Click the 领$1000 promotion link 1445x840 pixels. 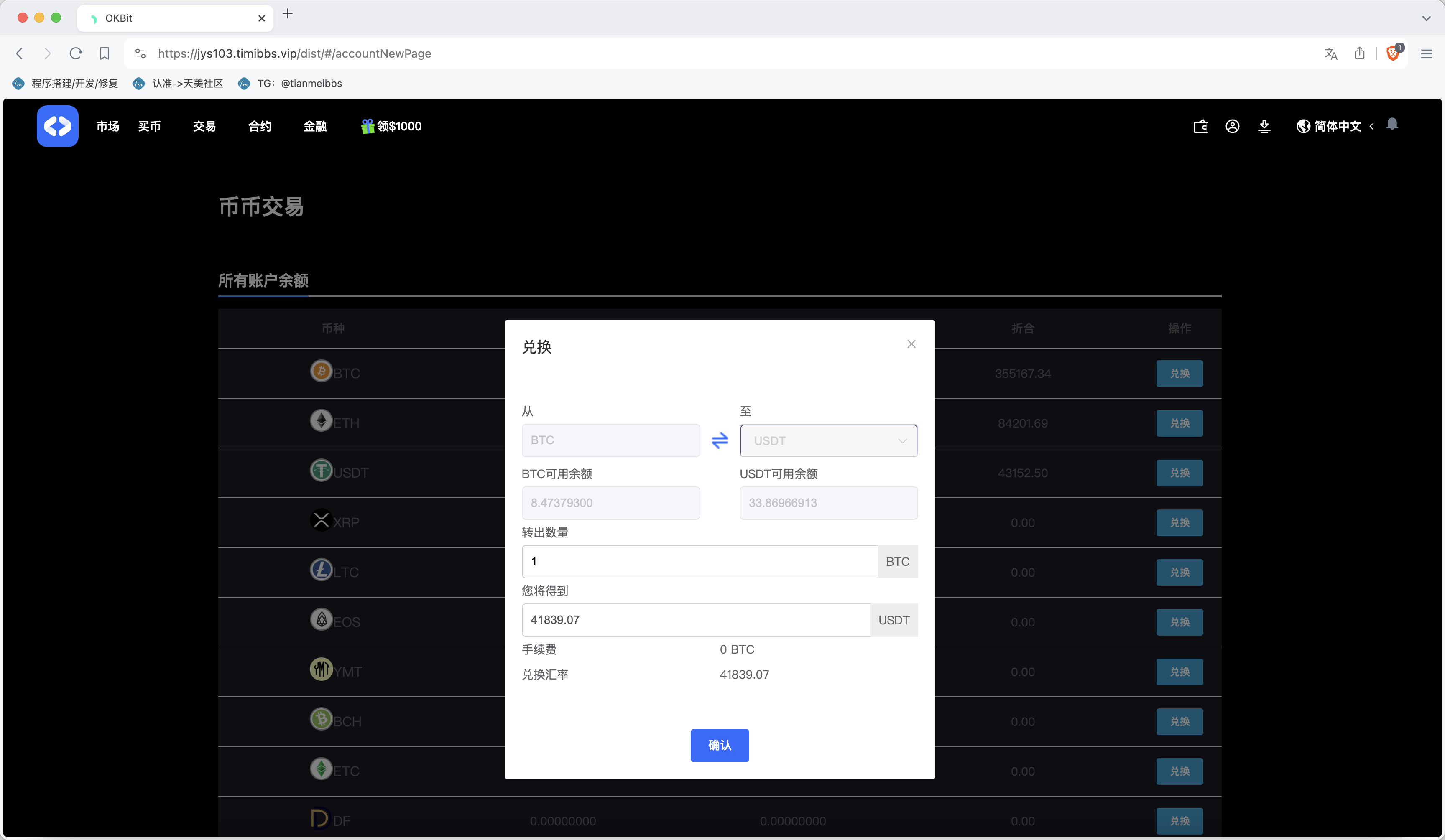391,126
